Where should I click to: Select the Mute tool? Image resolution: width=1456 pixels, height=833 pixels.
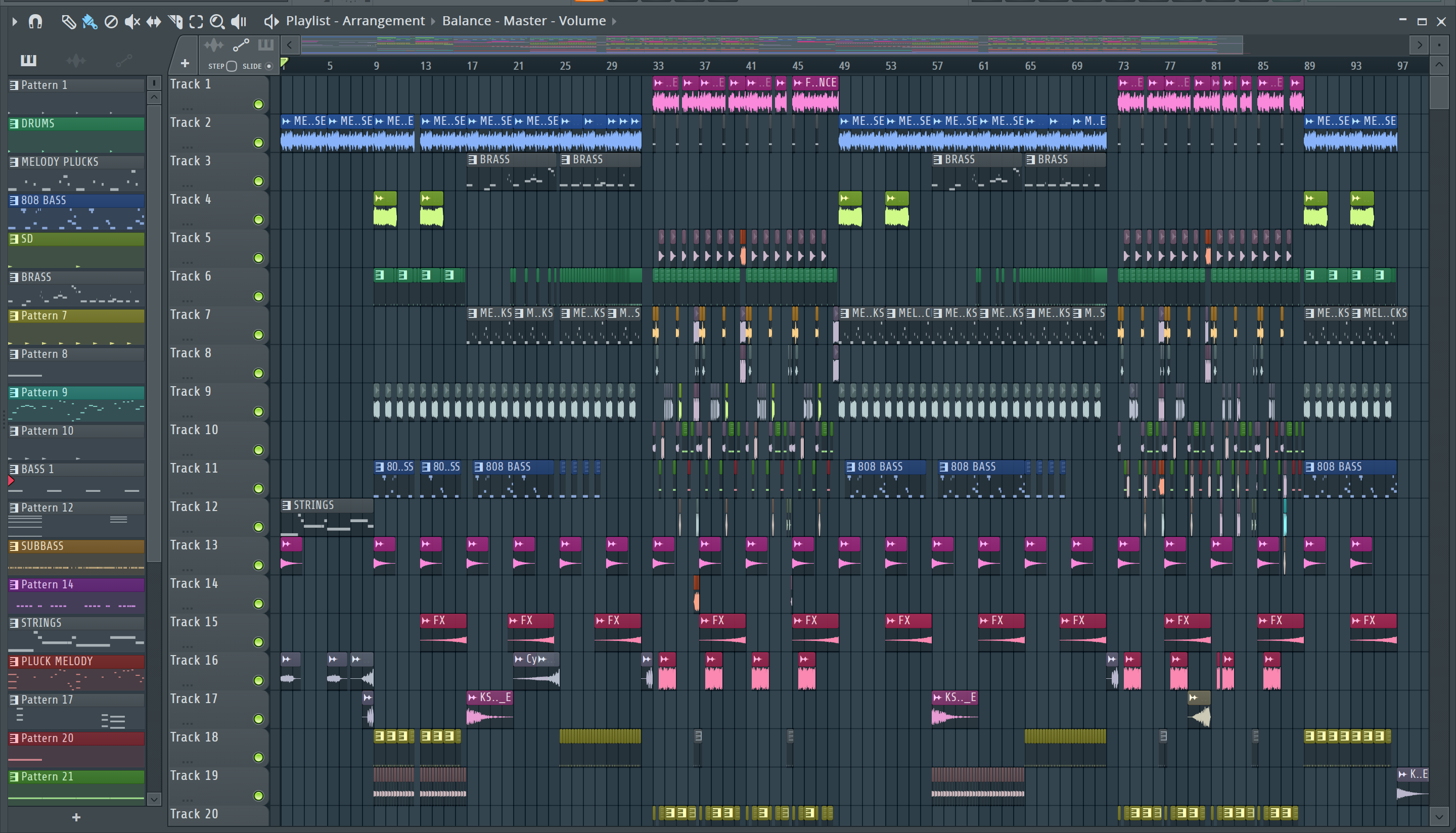click(x=132, y=22)
